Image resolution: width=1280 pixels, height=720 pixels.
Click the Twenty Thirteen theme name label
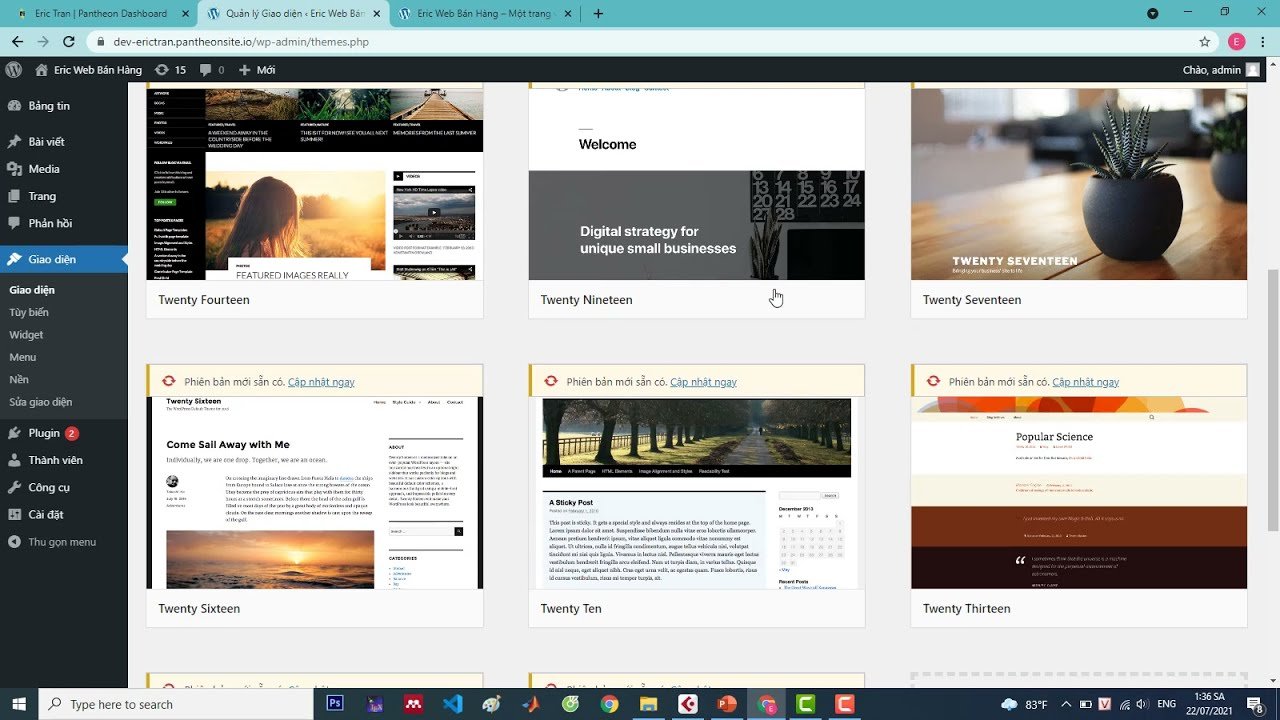(966, 609)
